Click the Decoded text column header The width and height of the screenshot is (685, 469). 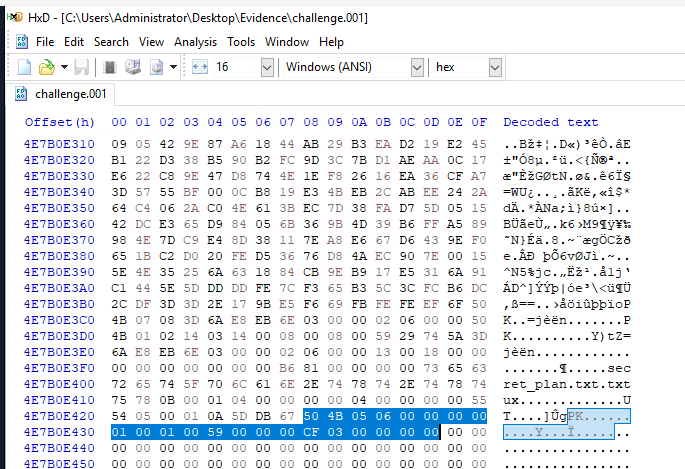pyautogui.click(x=550, y=122)
